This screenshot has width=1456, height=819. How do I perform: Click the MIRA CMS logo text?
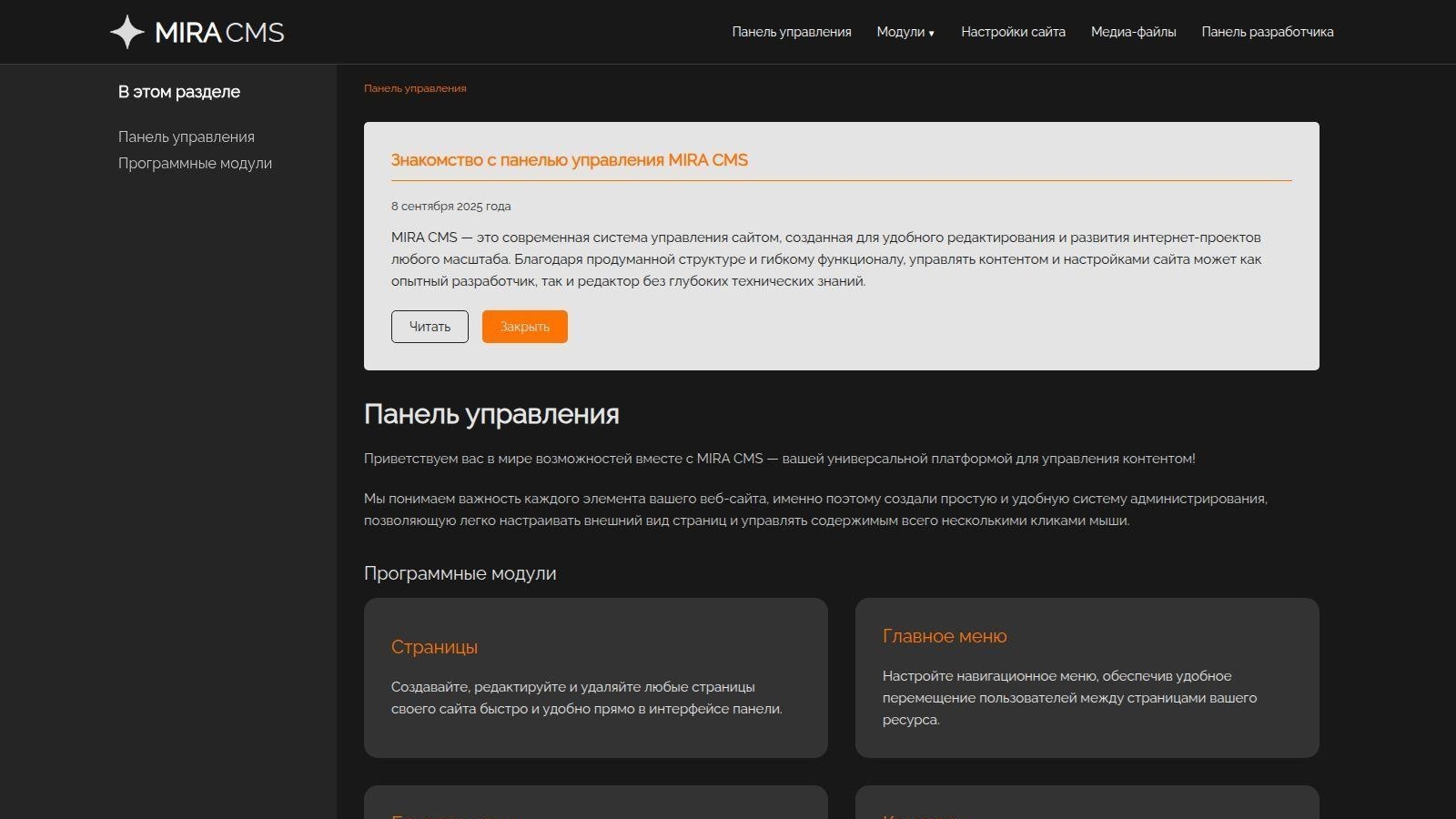(x=219, y=33)
